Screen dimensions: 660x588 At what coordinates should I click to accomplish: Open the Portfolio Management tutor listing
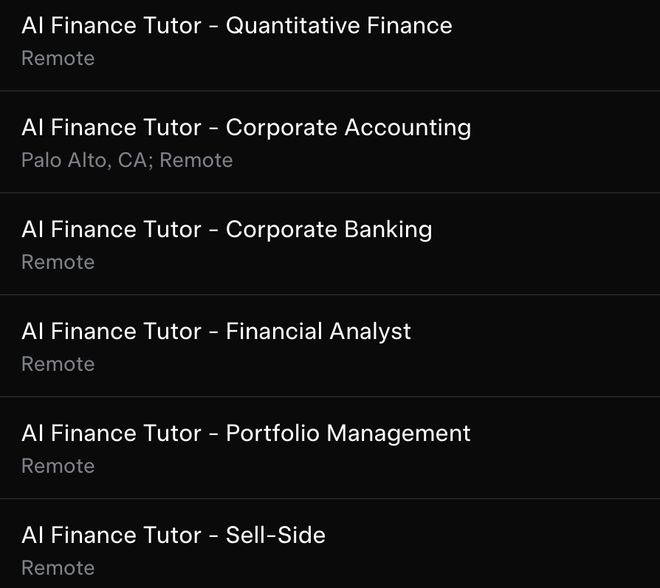245,434
